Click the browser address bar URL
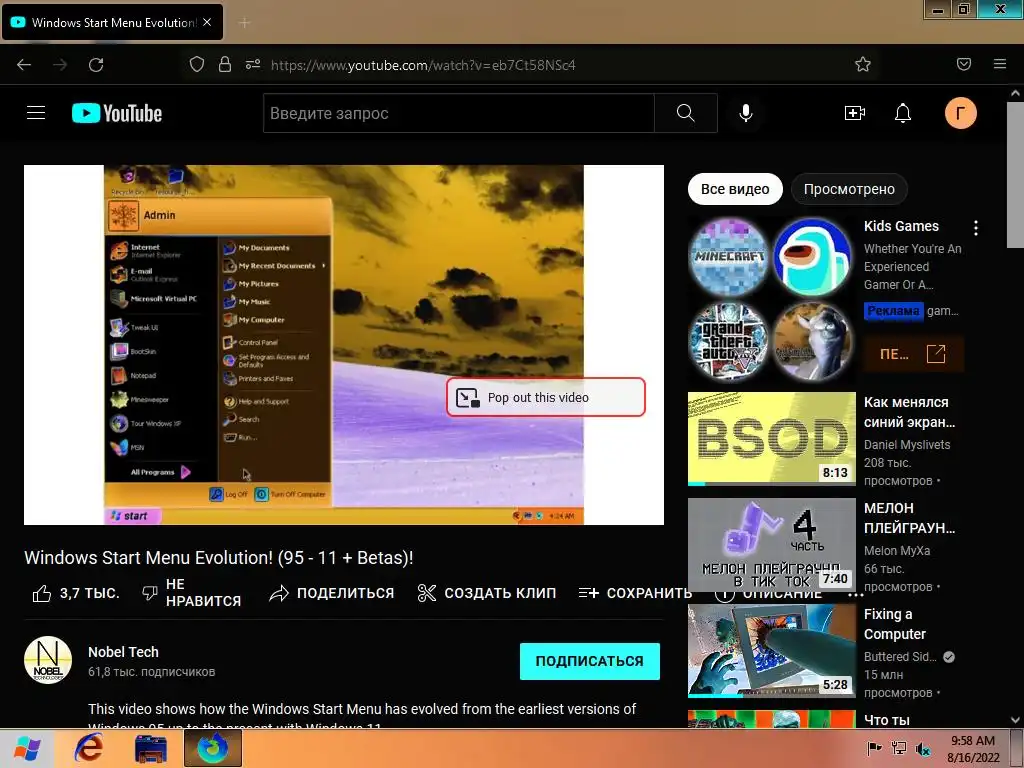 (x=423, y=65)
